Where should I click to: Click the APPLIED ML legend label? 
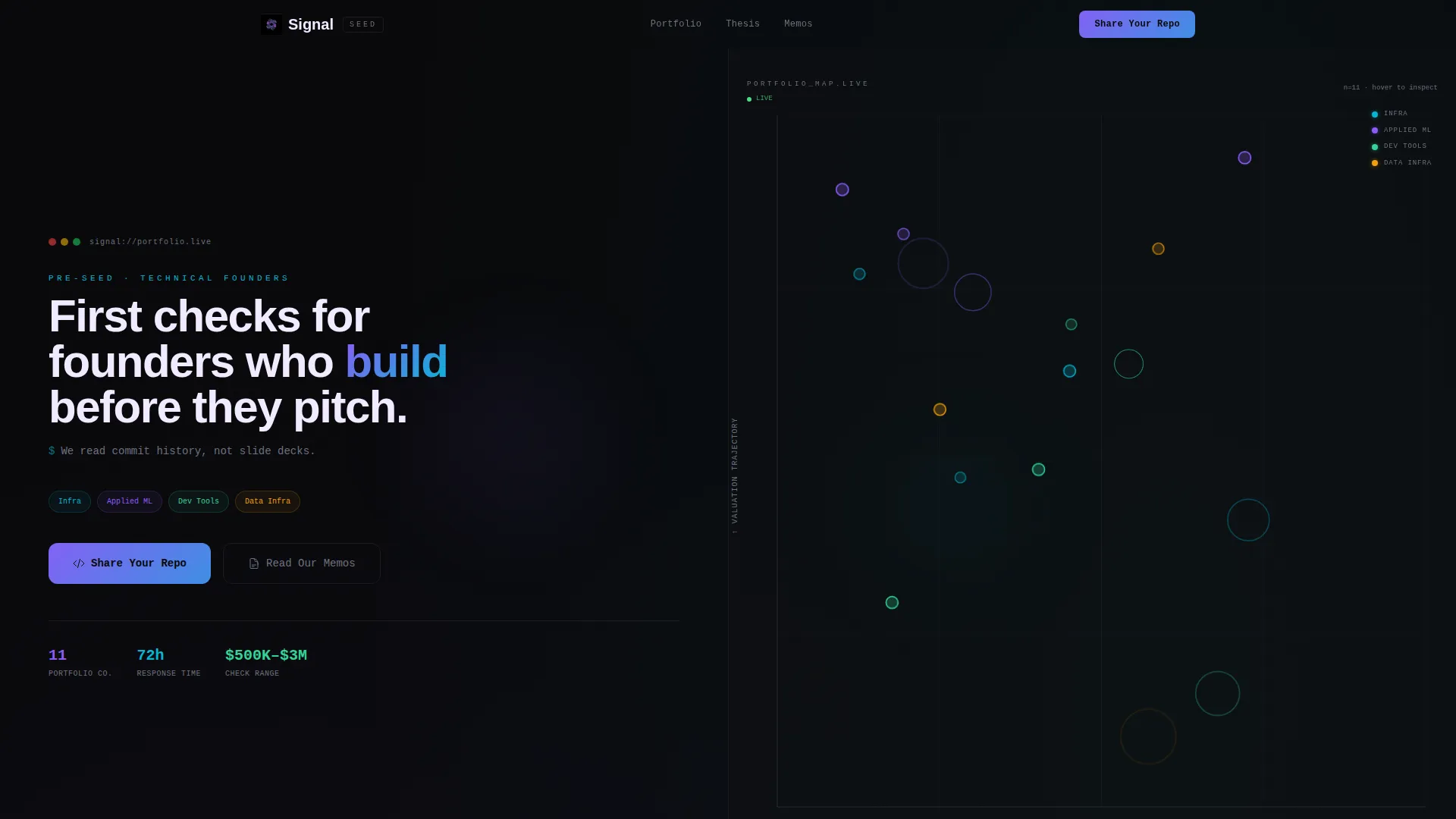[1407, 130]
